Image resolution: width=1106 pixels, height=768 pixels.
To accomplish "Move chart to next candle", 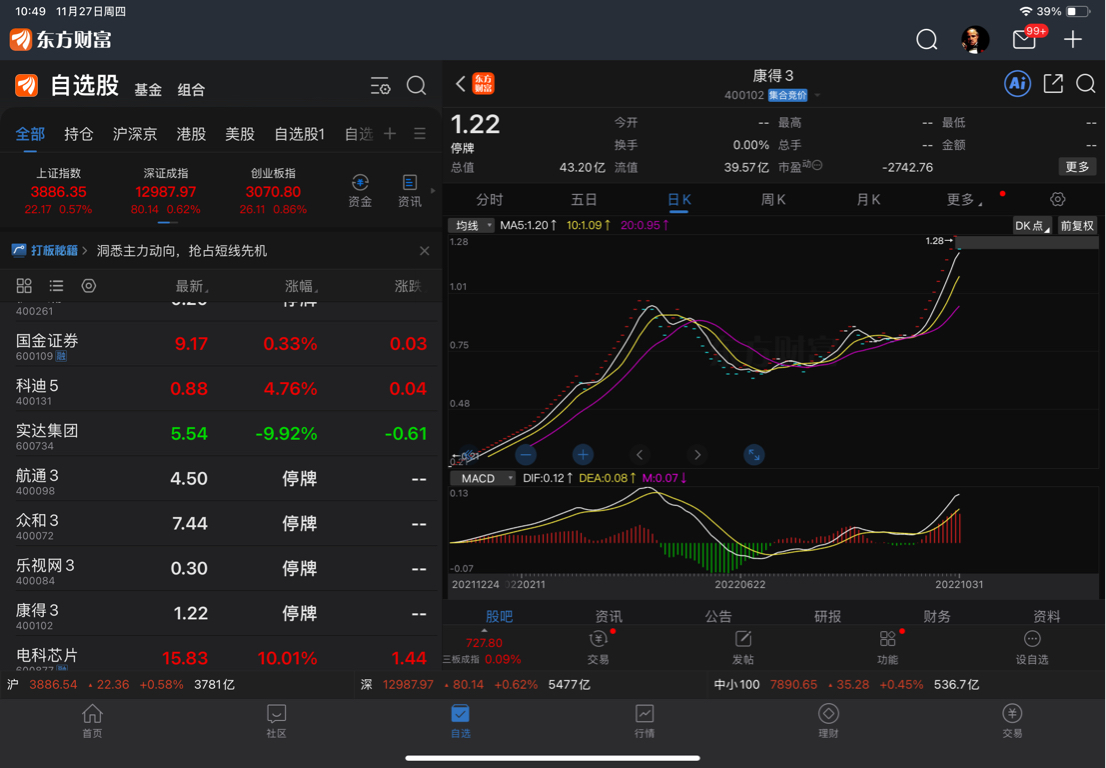I will (x=697, y=455).
